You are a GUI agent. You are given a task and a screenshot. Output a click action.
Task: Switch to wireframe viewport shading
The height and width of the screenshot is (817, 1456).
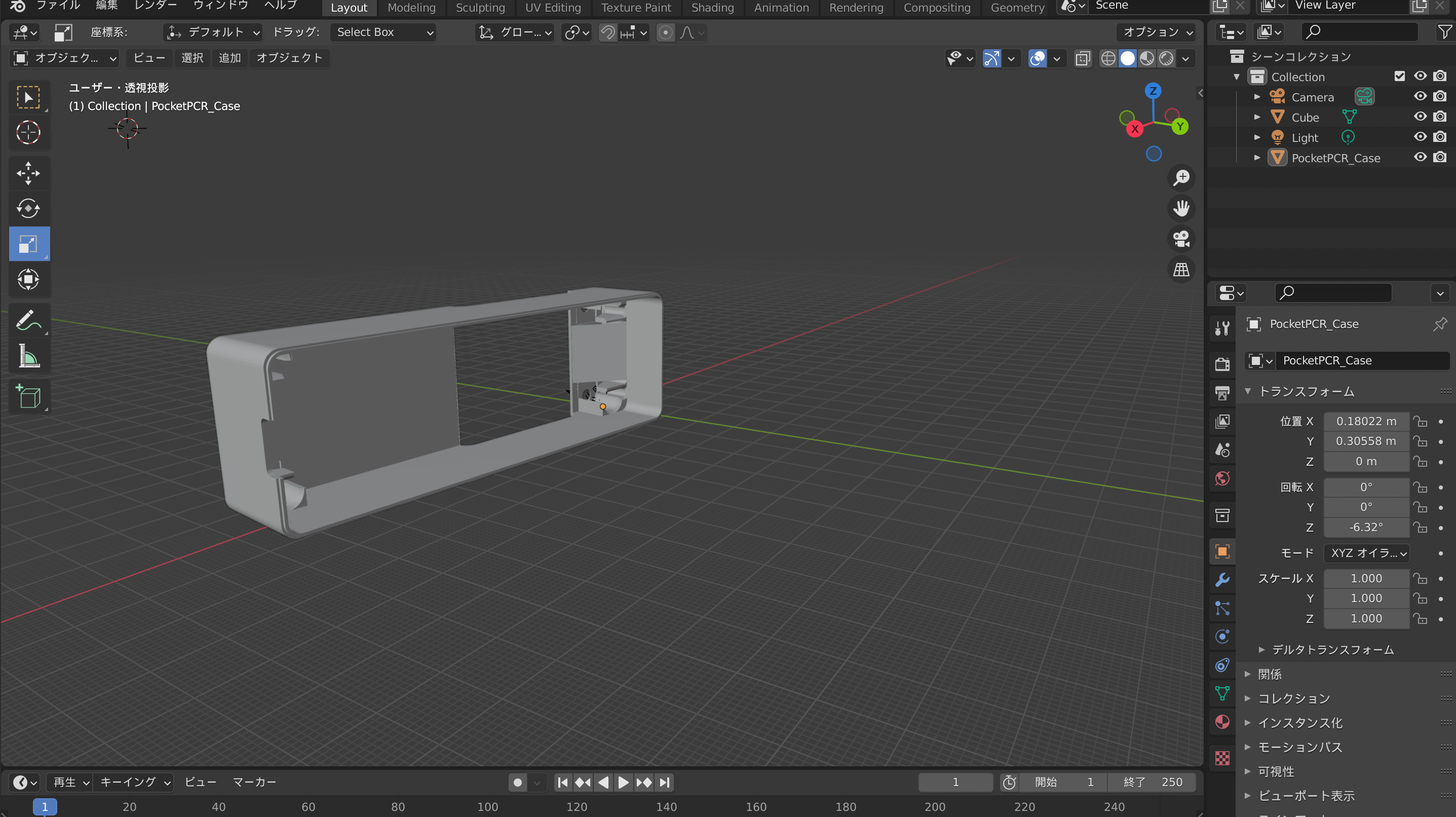(1108, 58)
